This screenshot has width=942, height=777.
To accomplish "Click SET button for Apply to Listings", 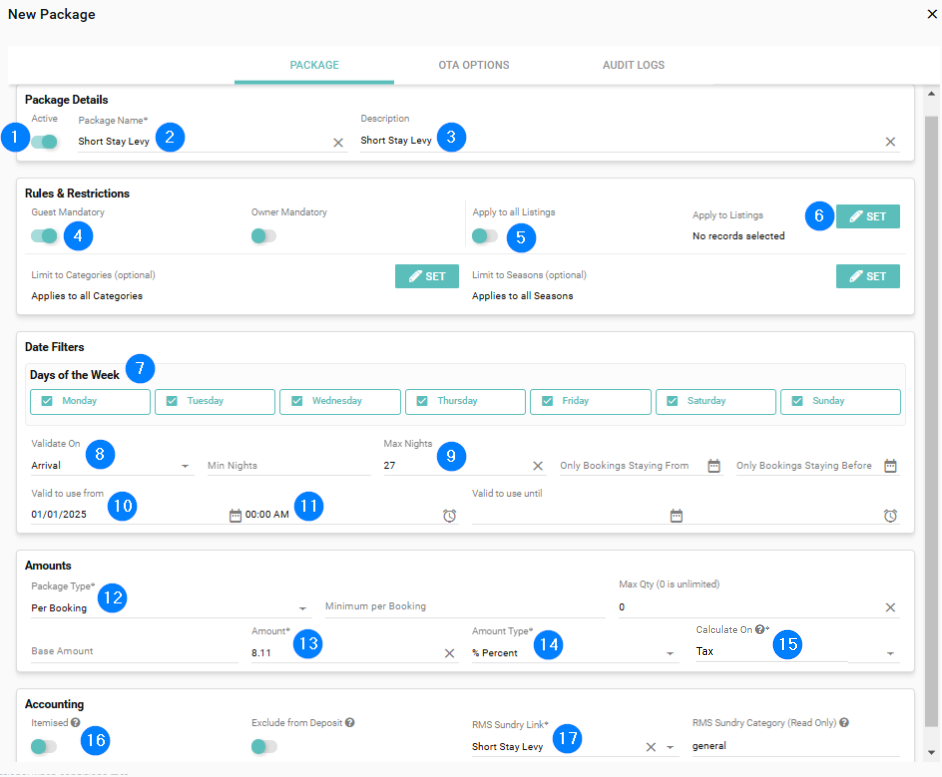I will 867,216.
